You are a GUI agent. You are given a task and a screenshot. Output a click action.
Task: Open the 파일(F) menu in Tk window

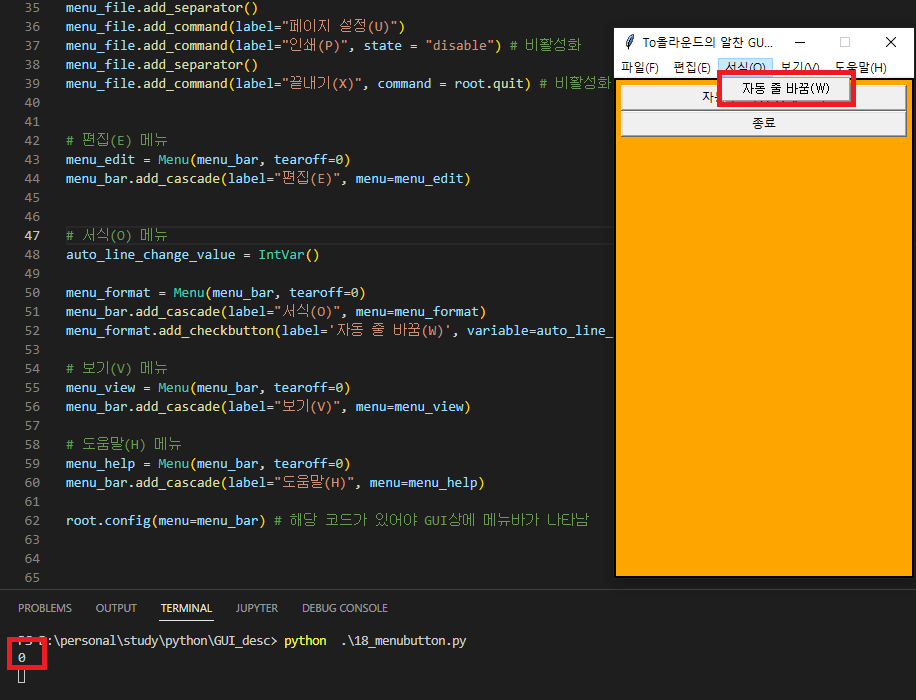click(640, 67)
